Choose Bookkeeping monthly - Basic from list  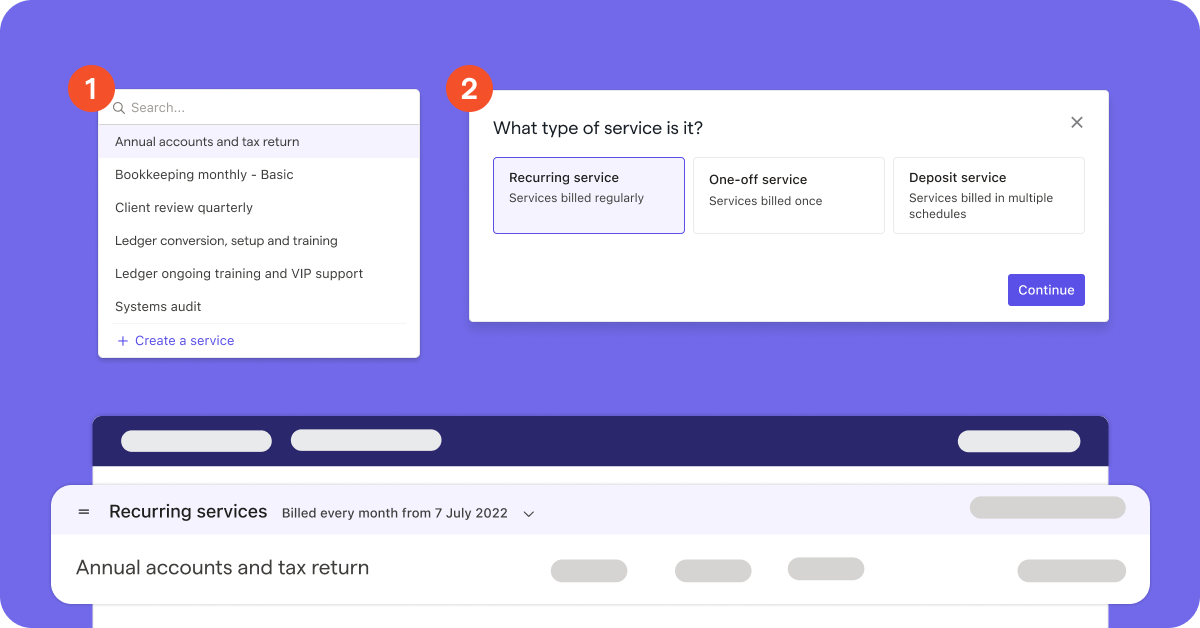point(204,175)
